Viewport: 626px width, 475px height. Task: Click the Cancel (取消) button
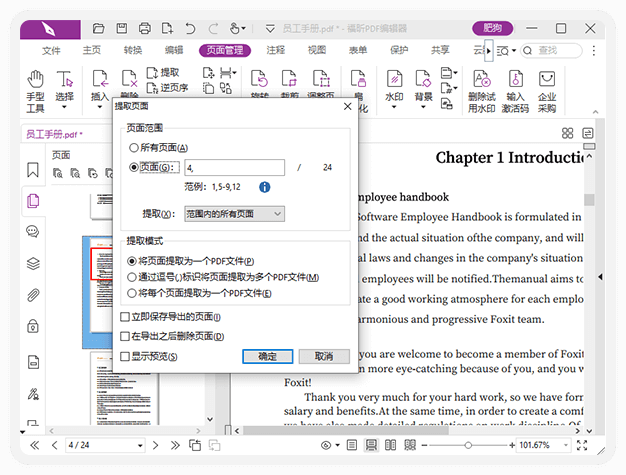324,356
